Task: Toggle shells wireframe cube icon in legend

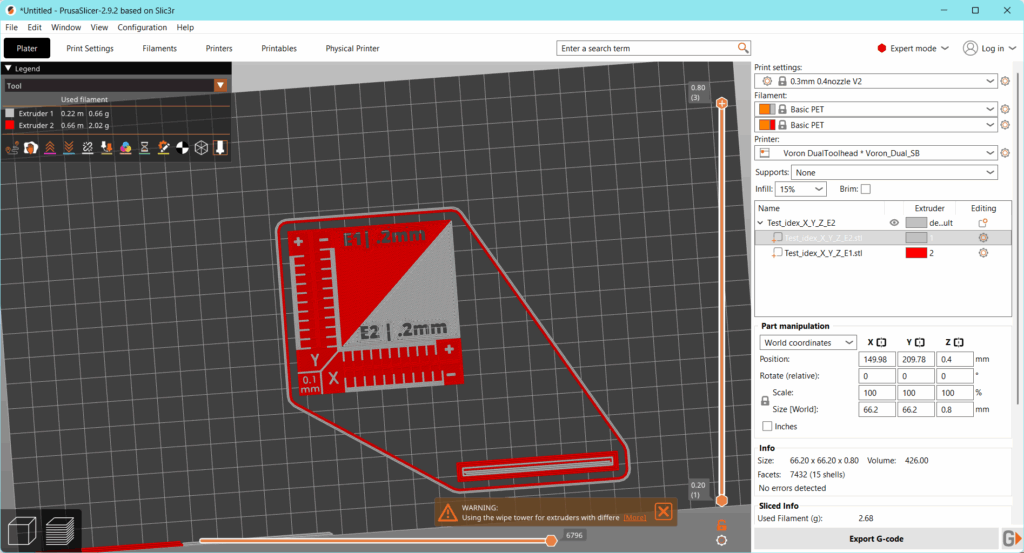Action: [x=201, y=148]
